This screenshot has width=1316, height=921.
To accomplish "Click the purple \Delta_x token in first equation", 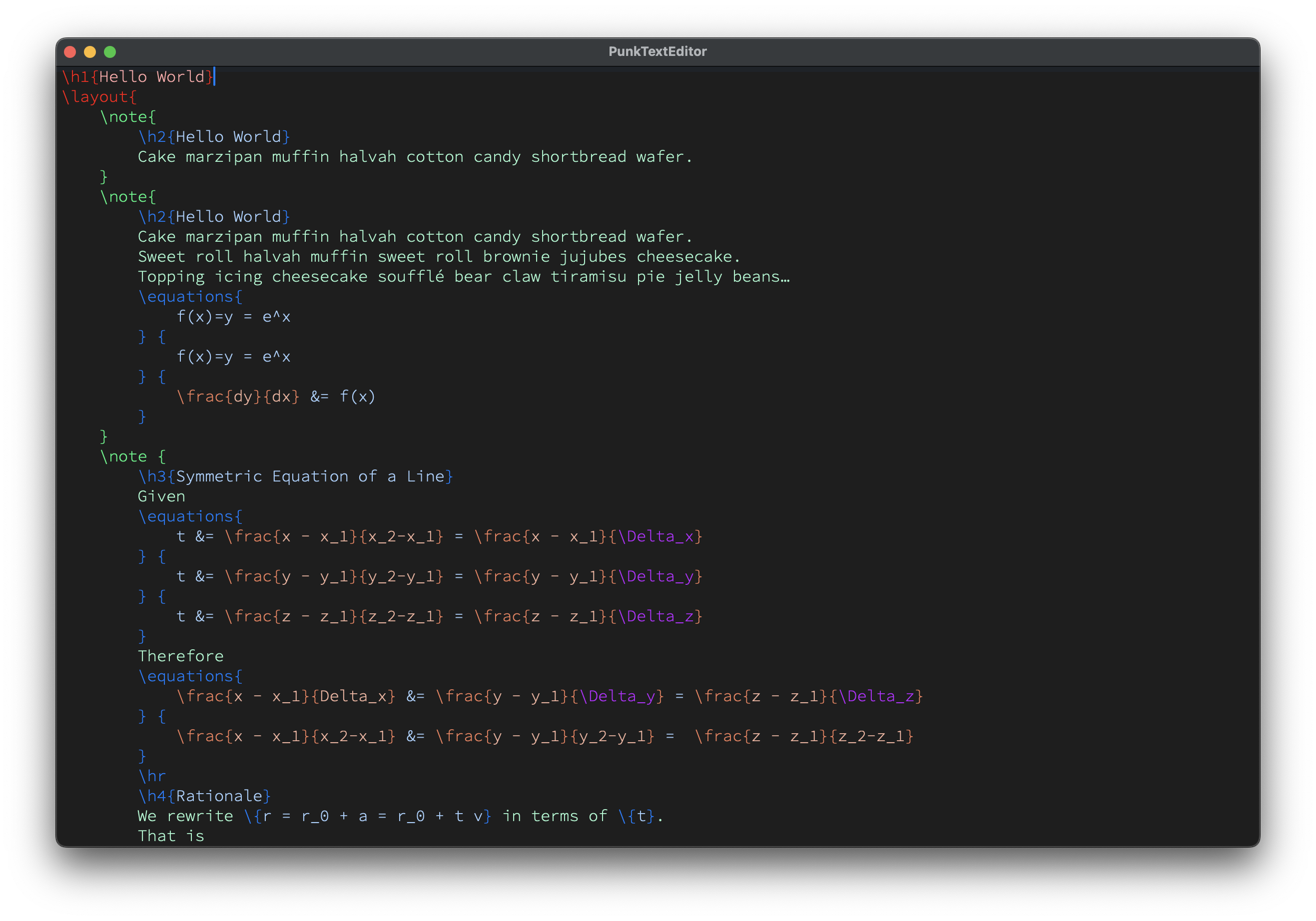I will point(656,536).
